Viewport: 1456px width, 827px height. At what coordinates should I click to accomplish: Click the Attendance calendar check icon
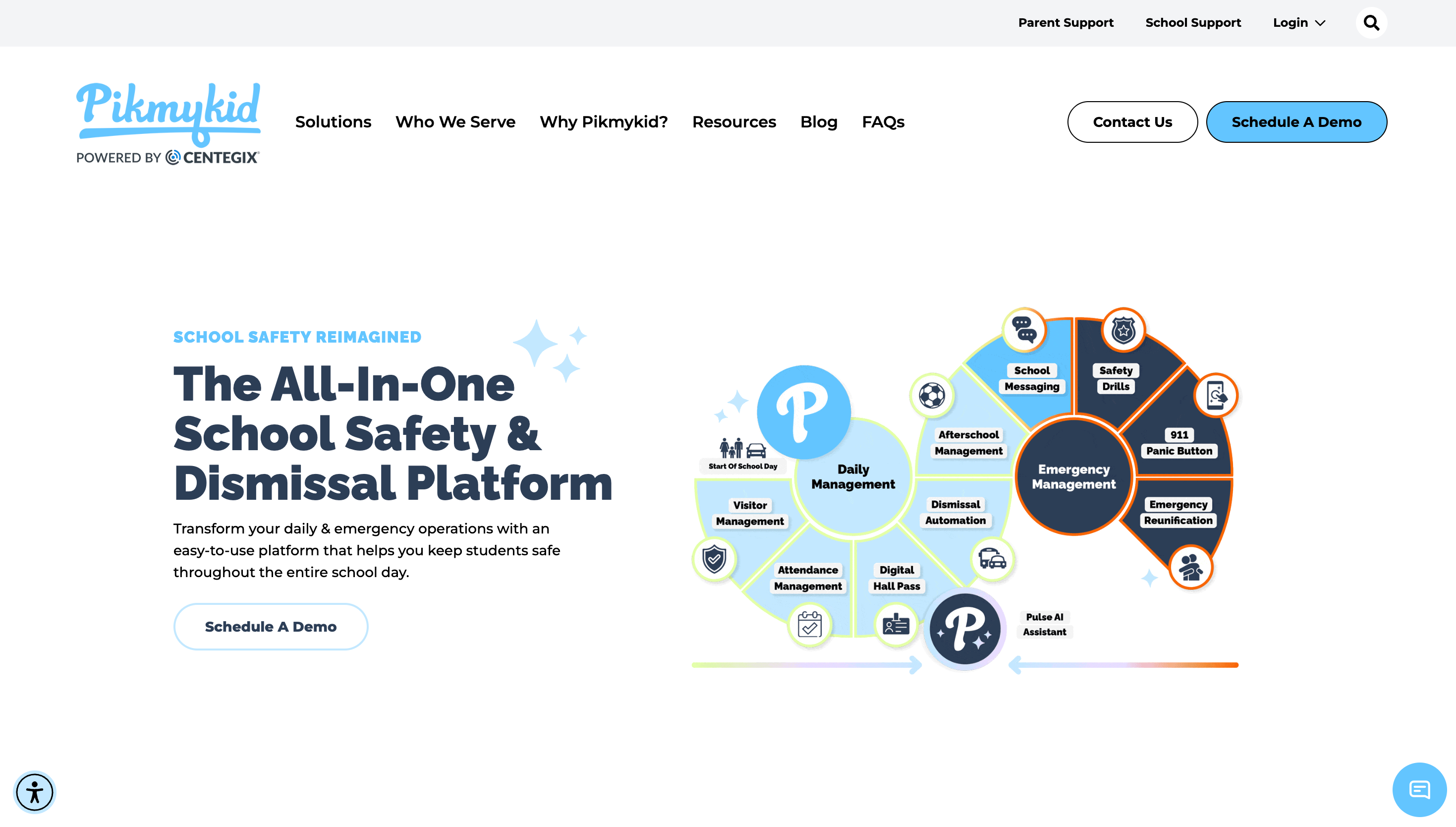(809, 625)
